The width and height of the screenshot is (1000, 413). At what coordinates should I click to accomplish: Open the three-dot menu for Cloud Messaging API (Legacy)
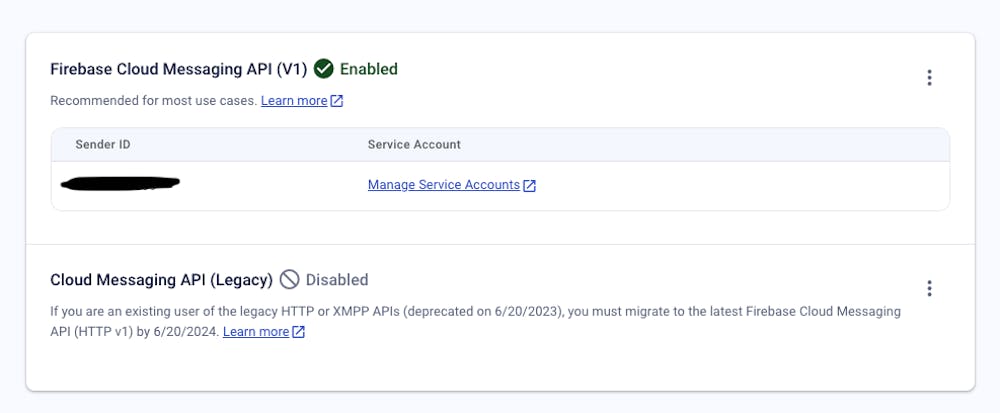pos(929,289)
